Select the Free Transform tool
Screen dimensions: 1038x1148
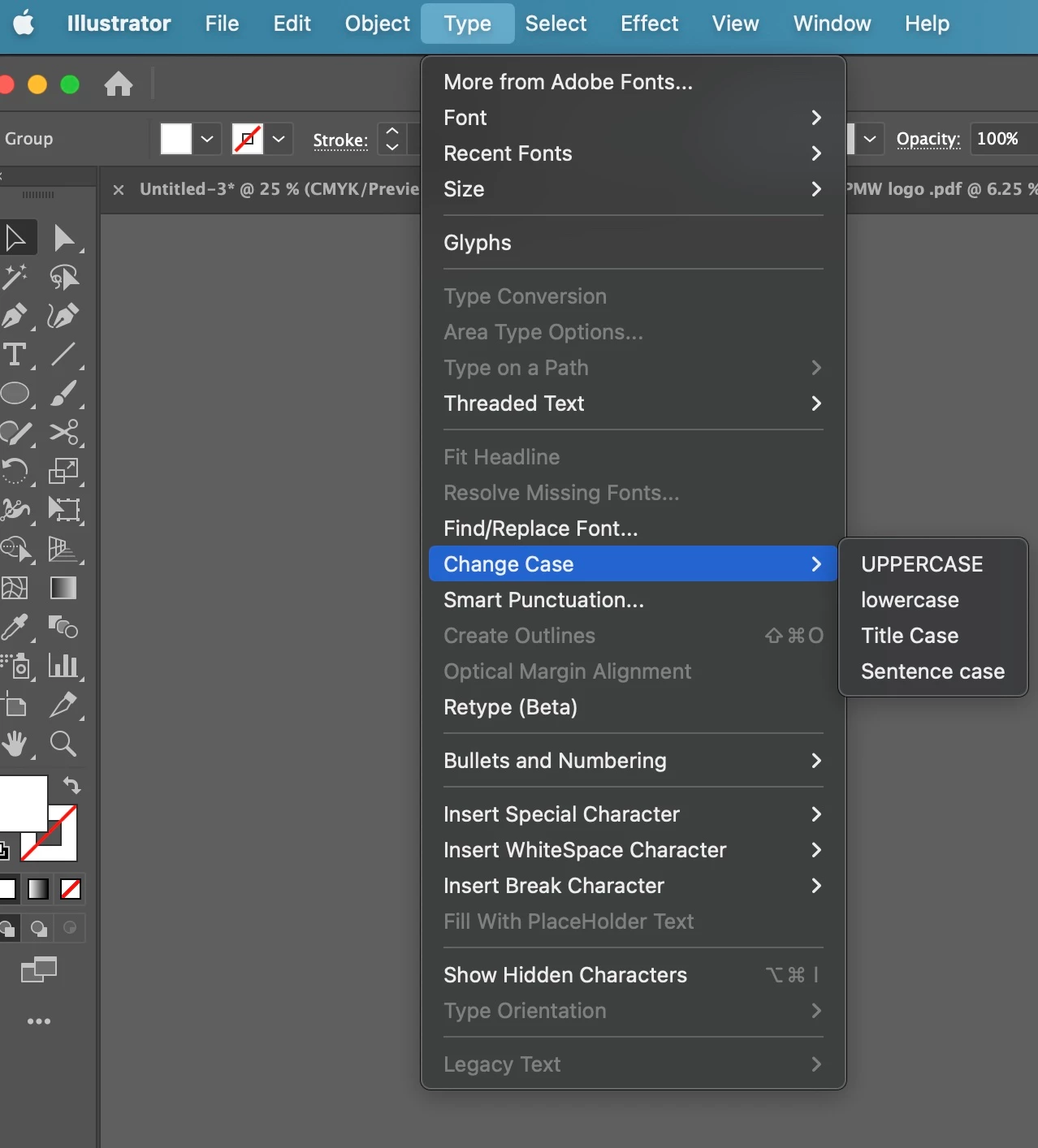pos(64,511)
